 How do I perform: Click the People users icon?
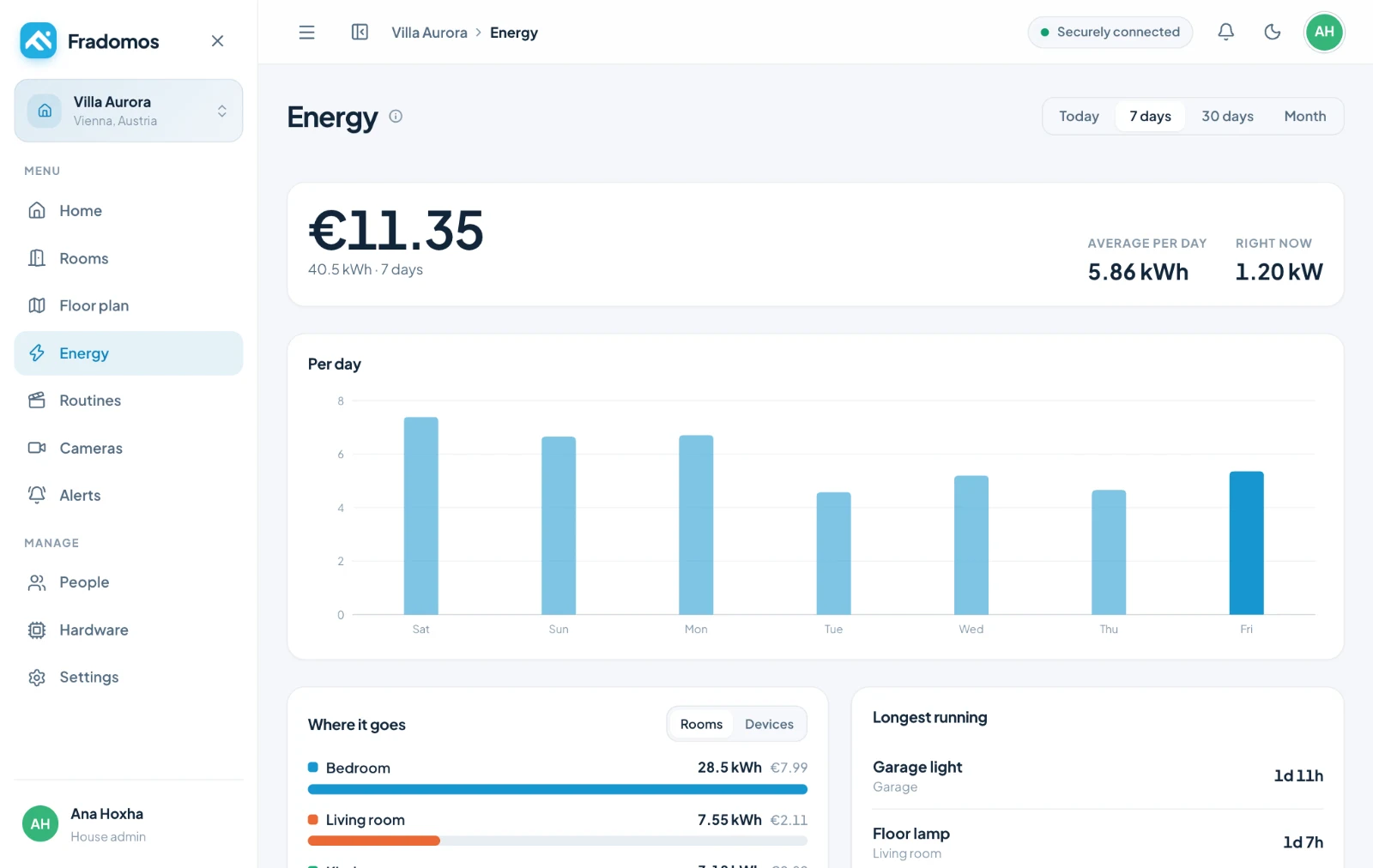(x=37, y=582)
